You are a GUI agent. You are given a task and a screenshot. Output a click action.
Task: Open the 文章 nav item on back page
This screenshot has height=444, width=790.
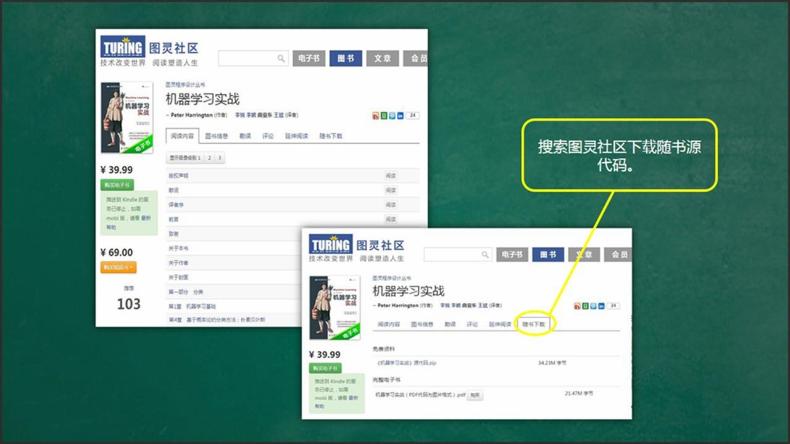pos(382,58)
